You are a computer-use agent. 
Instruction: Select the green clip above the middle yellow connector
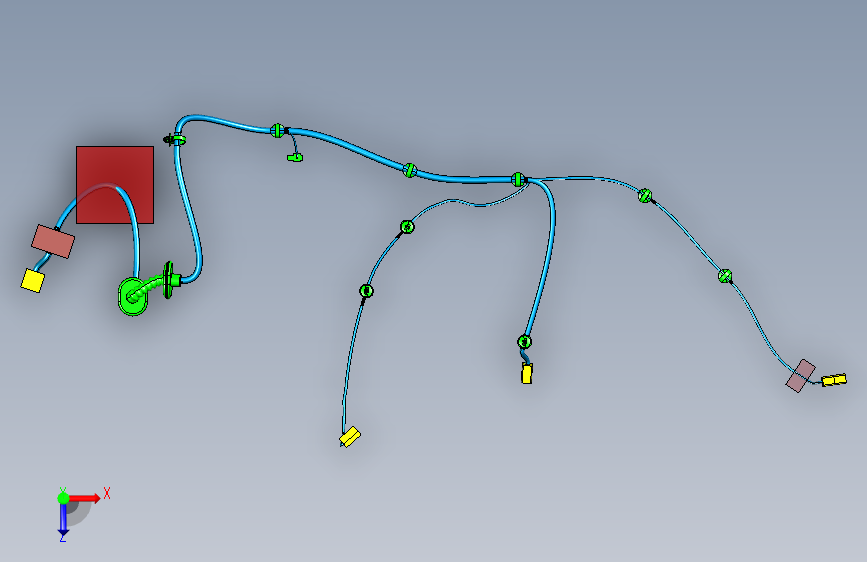coord(525,341)
